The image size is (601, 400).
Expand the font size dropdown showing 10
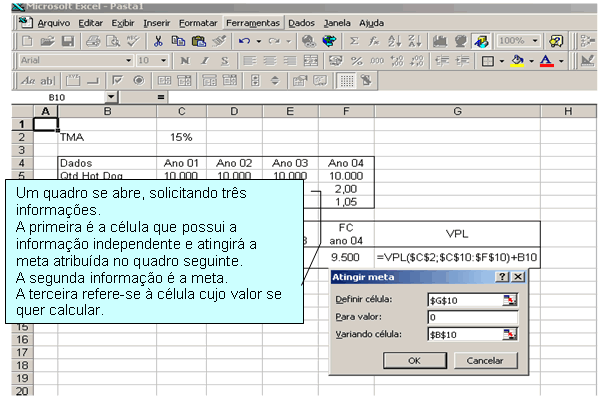(x=164, y=61)
